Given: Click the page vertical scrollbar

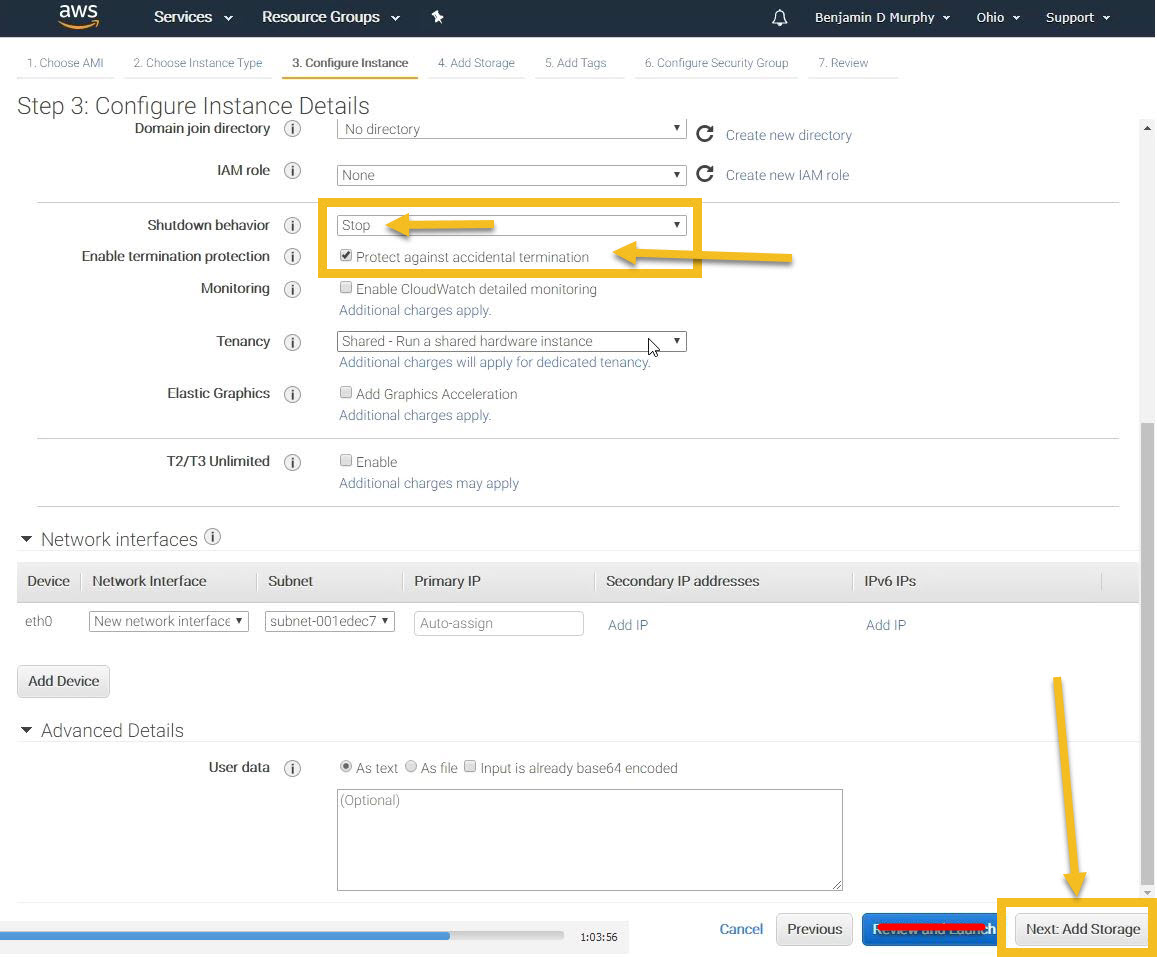Looking at the screenshot, I should pyautogui.click(x=1147, y=652).
